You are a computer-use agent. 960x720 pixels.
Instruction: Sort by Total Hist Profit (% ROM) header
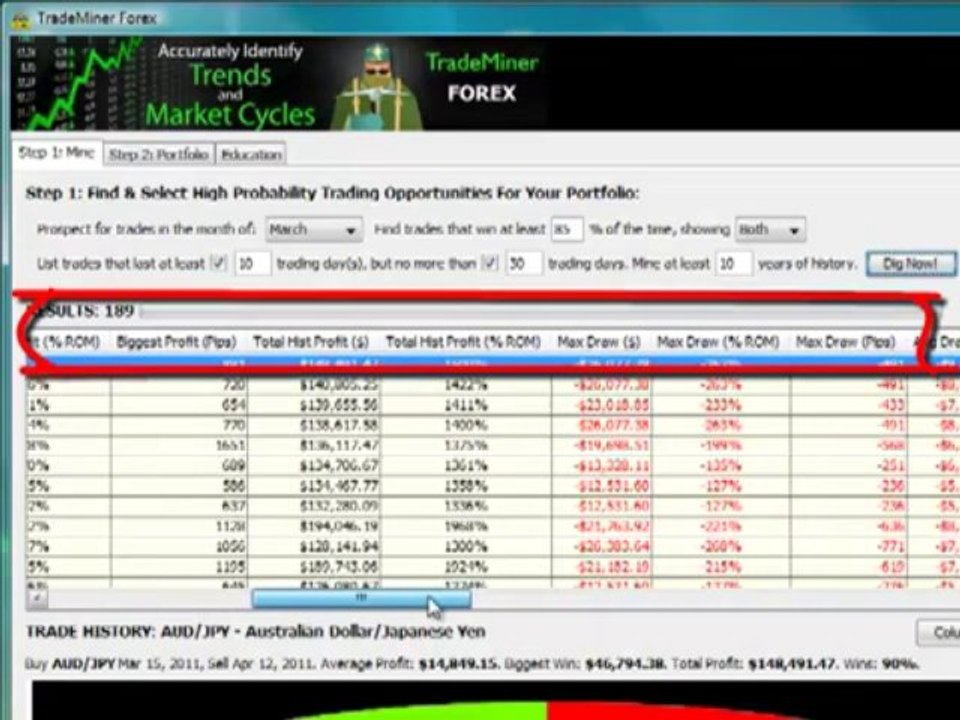463,342
